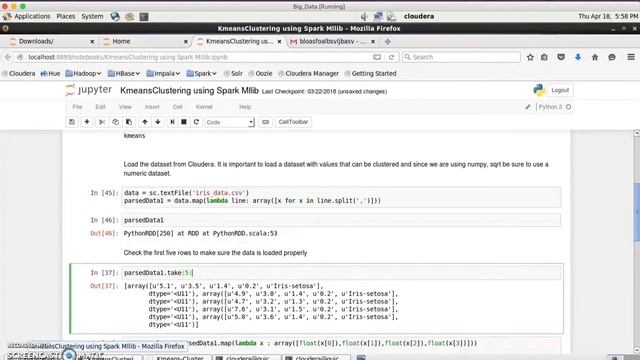This screenshot has width=640, height=360.
Task: Open the Jupyter Help menu
Action: point(245,107)
